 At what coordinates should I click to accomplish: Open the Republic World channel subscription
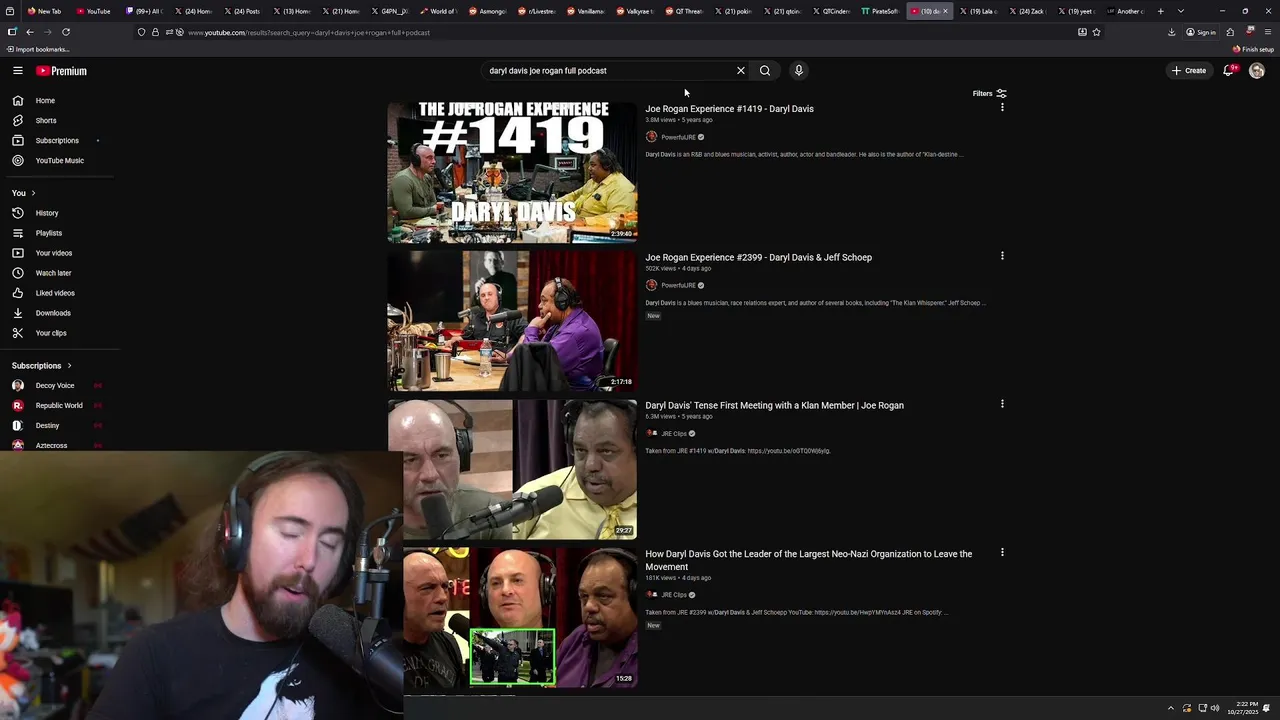click(58, 406)
